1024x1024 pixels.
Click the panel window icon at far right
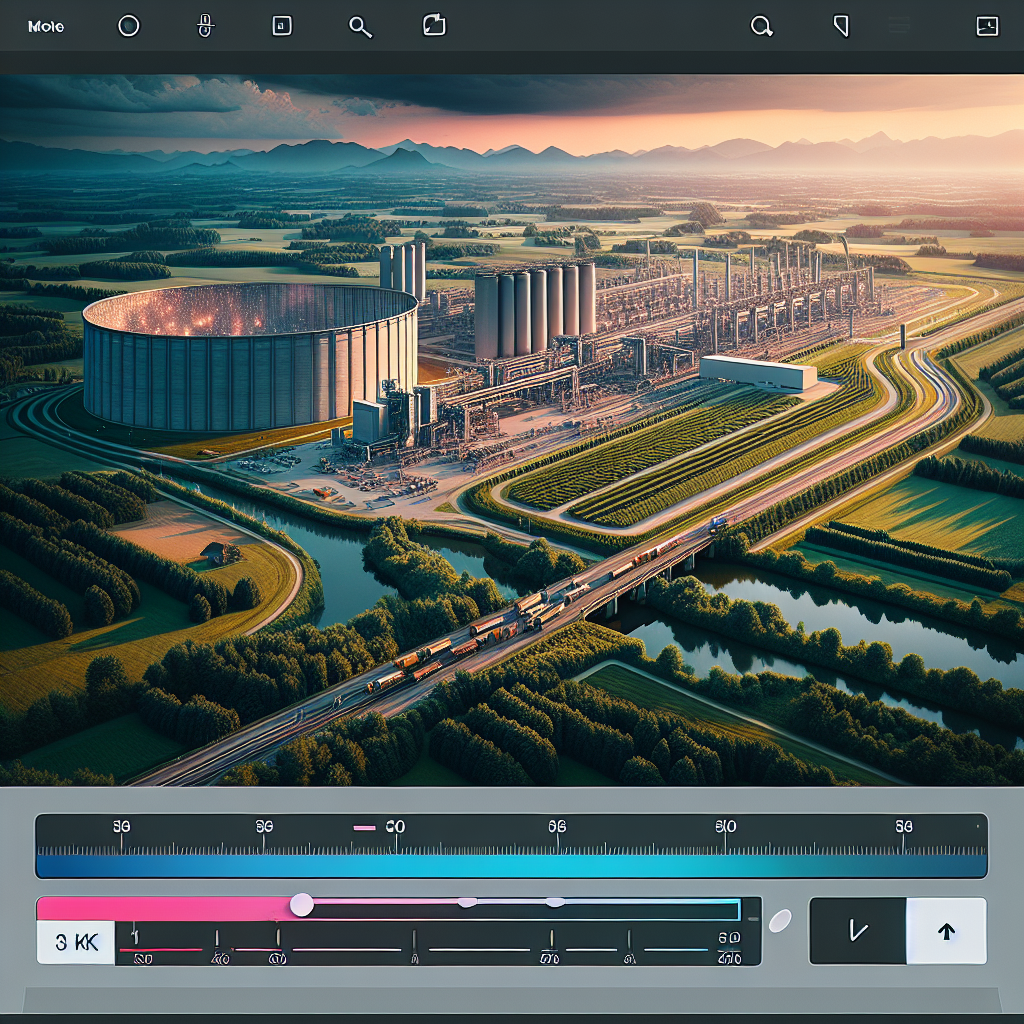(987, 27)
